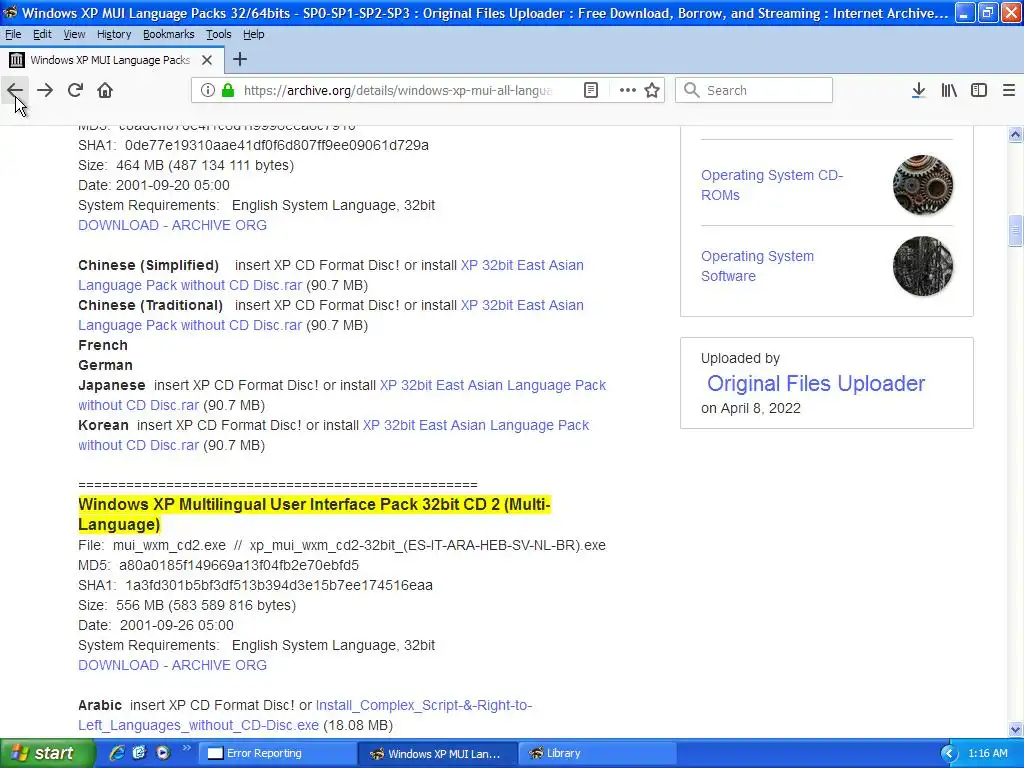Toggle reader view icon

click(x=591, y=90)
